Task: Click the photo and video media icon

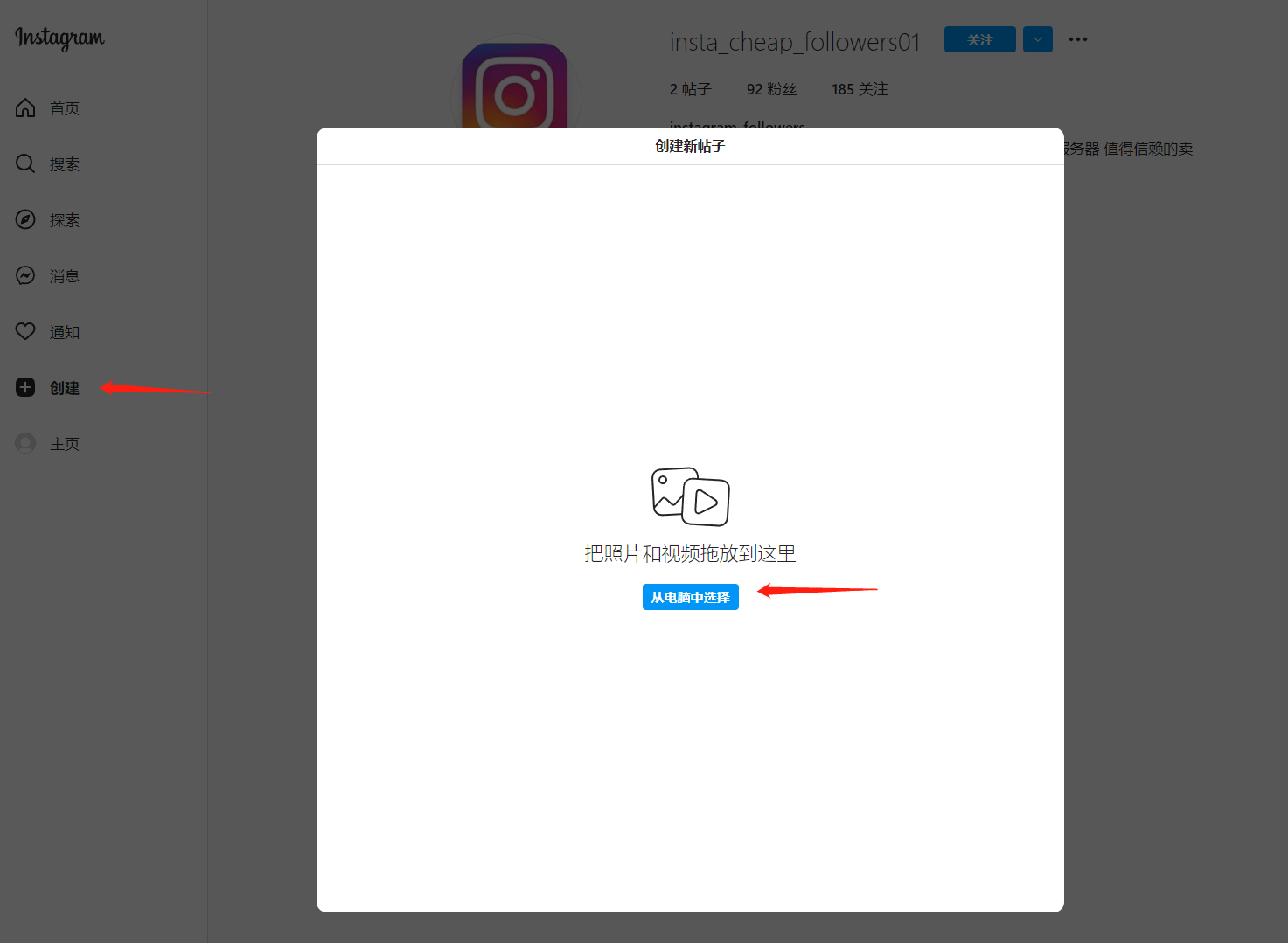Action: (x=691, y=496)
